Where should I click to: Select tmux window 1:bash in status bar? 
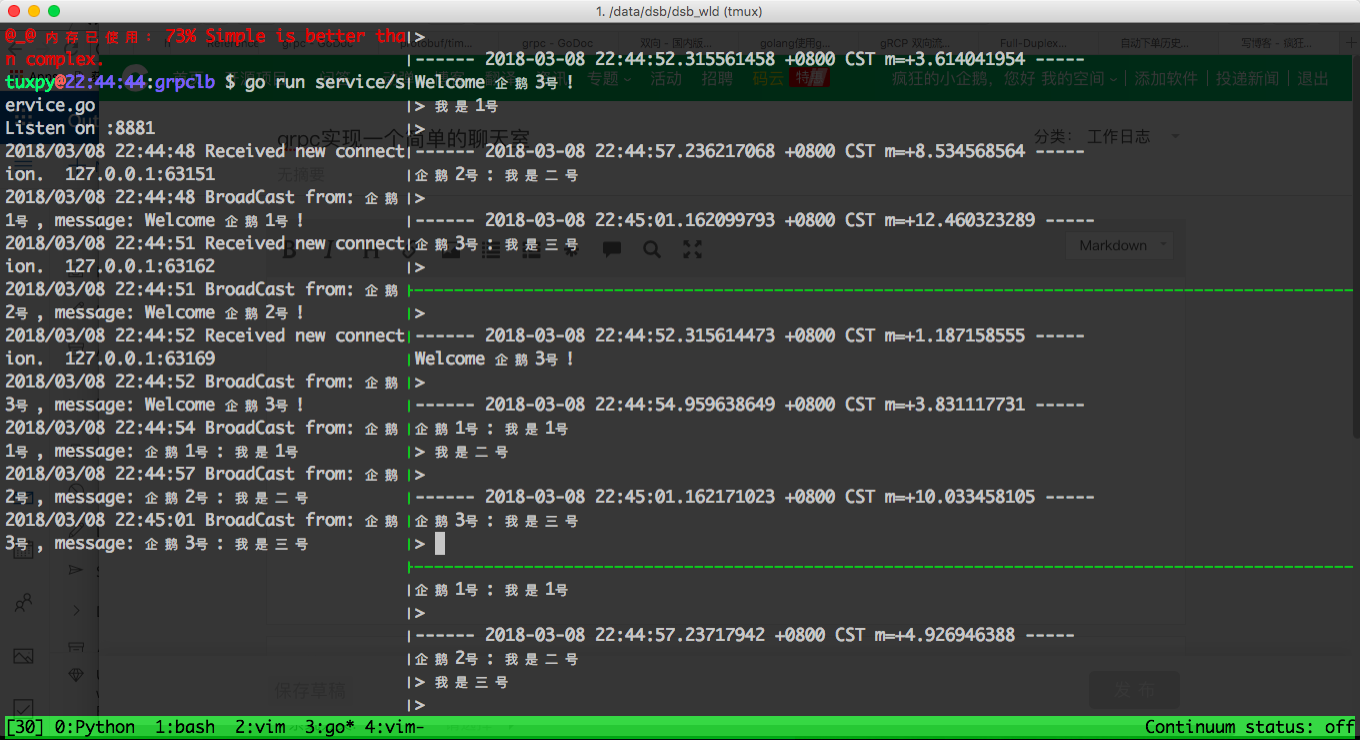coord(185,727)
